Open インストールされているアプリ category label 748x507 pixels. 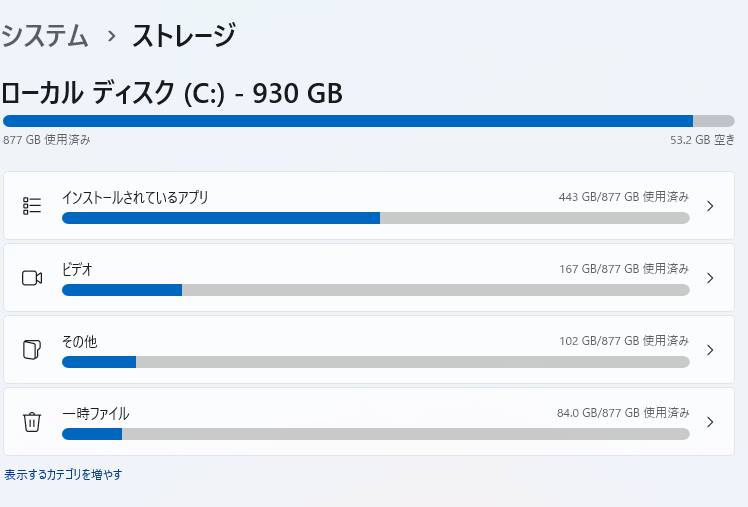point(135,197)
